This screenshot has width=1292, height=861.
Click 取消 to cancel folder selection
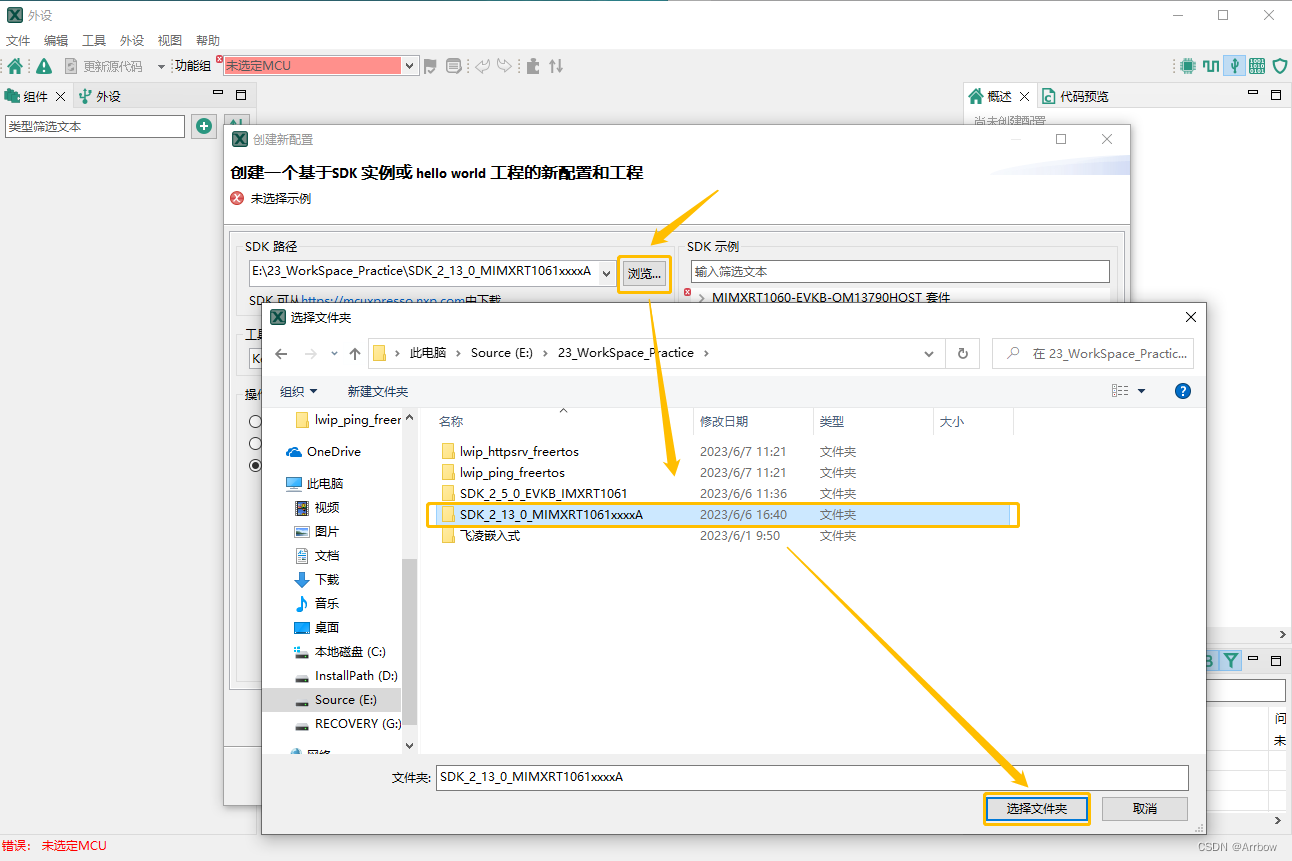tap(1145, 808)
